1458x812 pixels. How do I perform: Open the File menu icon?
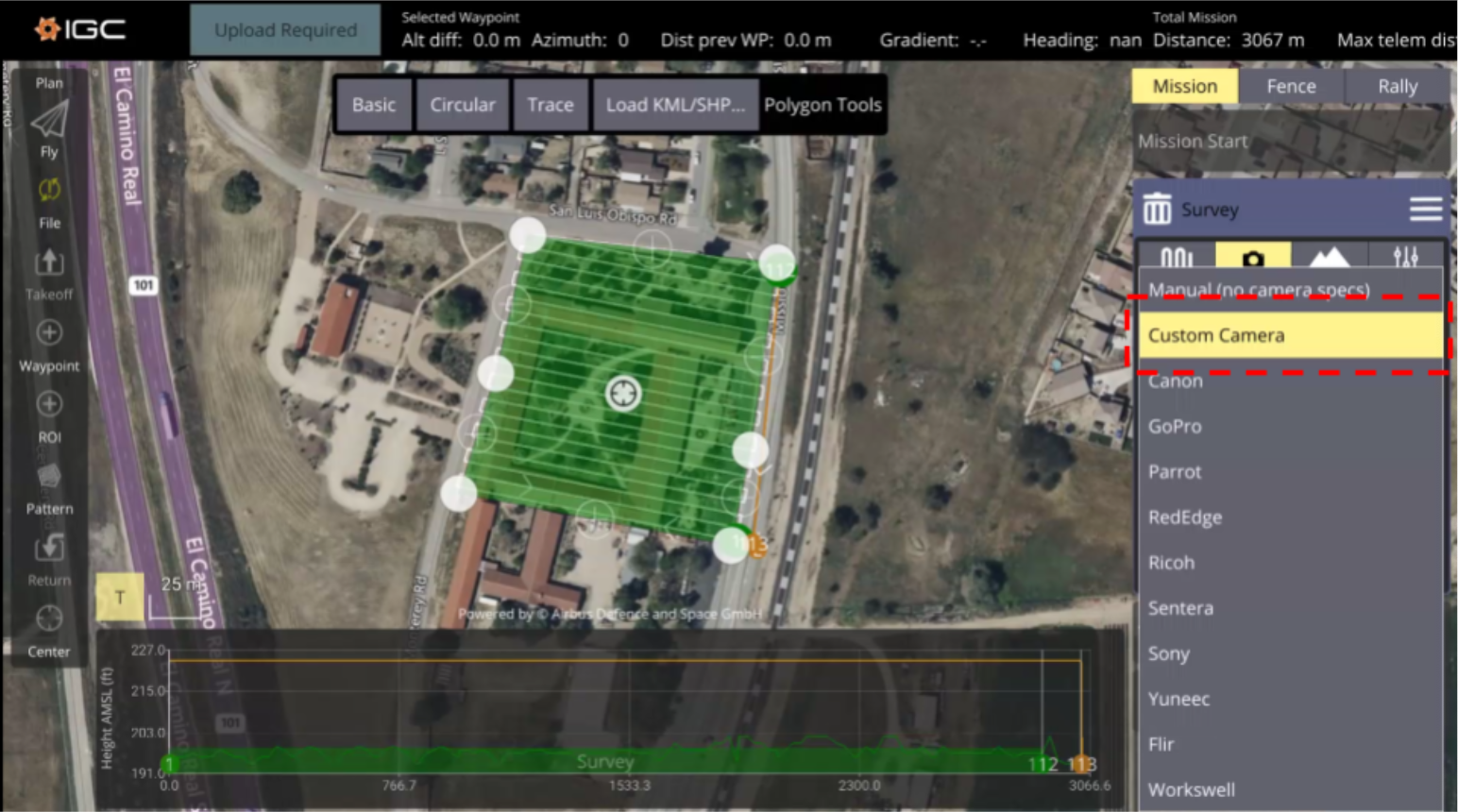[49, 192]
